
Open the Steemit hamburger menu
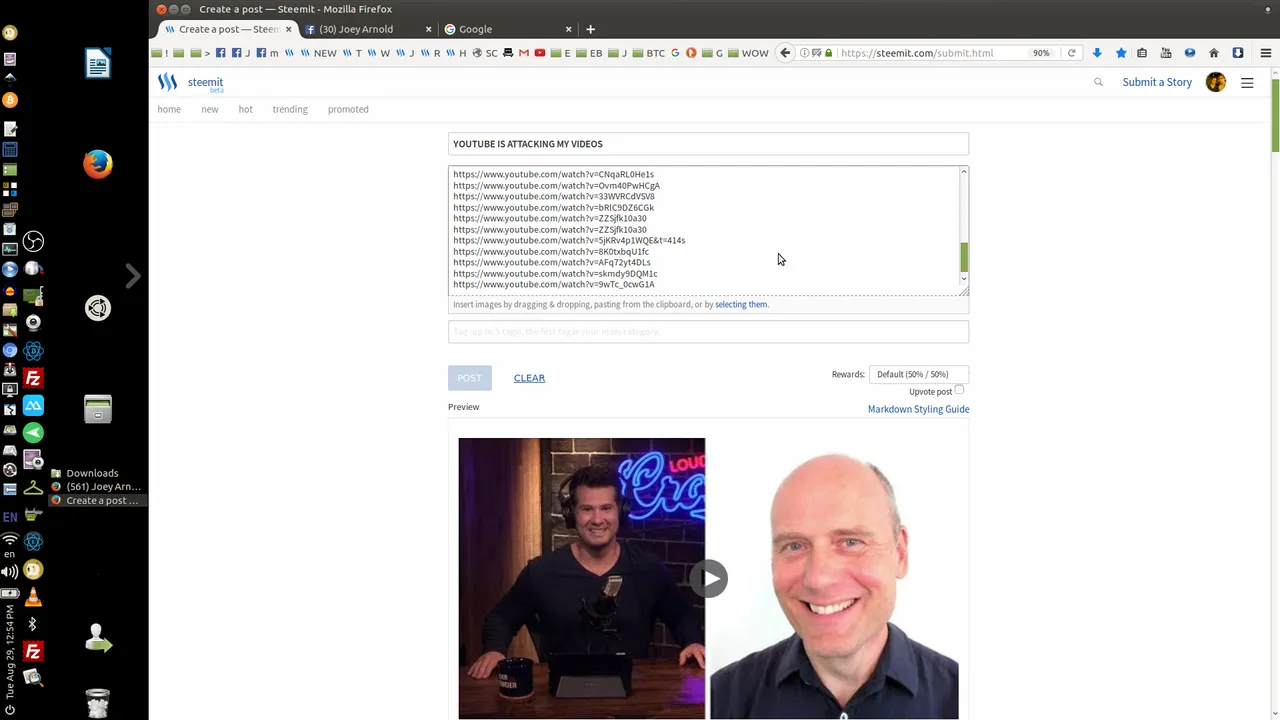click(x=1247, y=83)
